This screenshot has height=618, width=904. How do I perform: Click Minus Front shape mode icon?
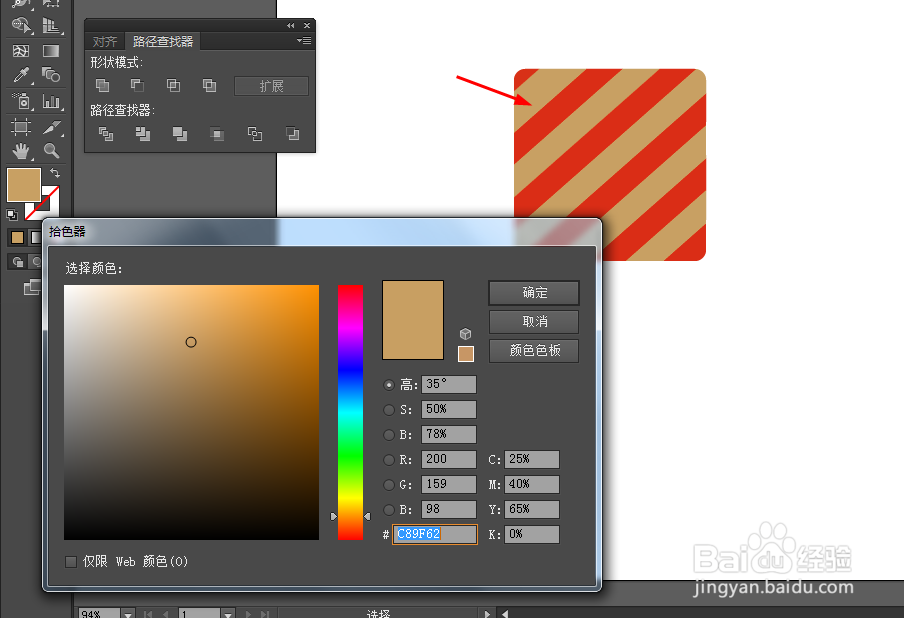pyautogui.click(x=137, y=85)
